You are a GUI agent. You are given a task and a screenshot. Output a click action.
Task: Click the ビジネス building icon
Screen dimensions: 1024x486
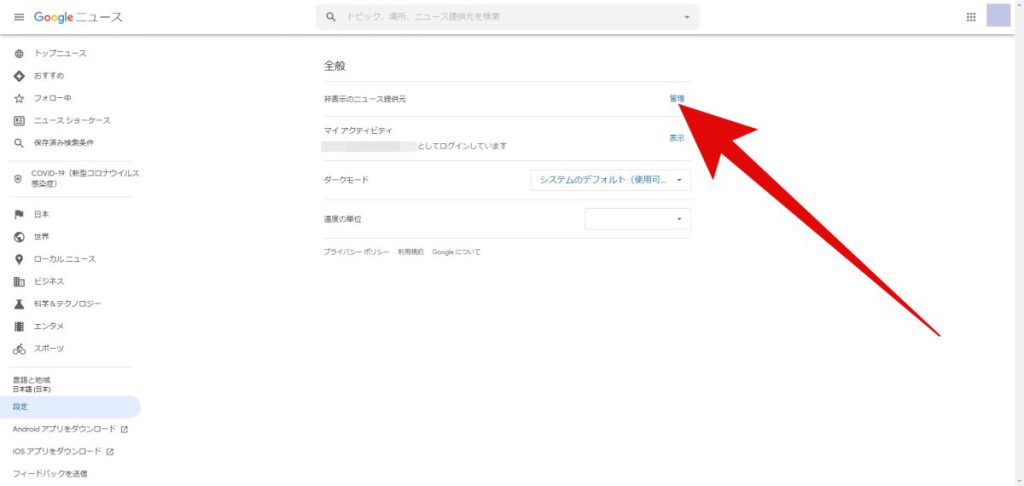[19, 282]
